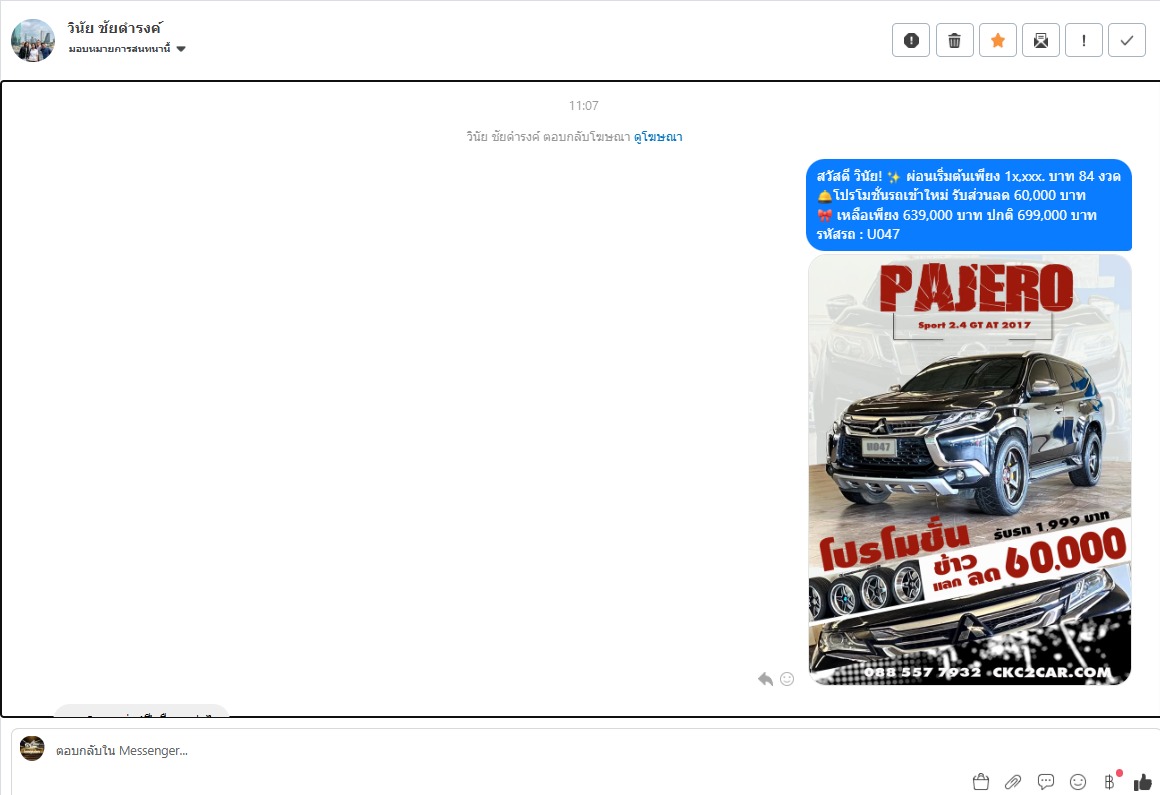The height and width of the screenshot is (795, 1160).
Task: Reply to the message with arrow icon
Action: (765, 679)
